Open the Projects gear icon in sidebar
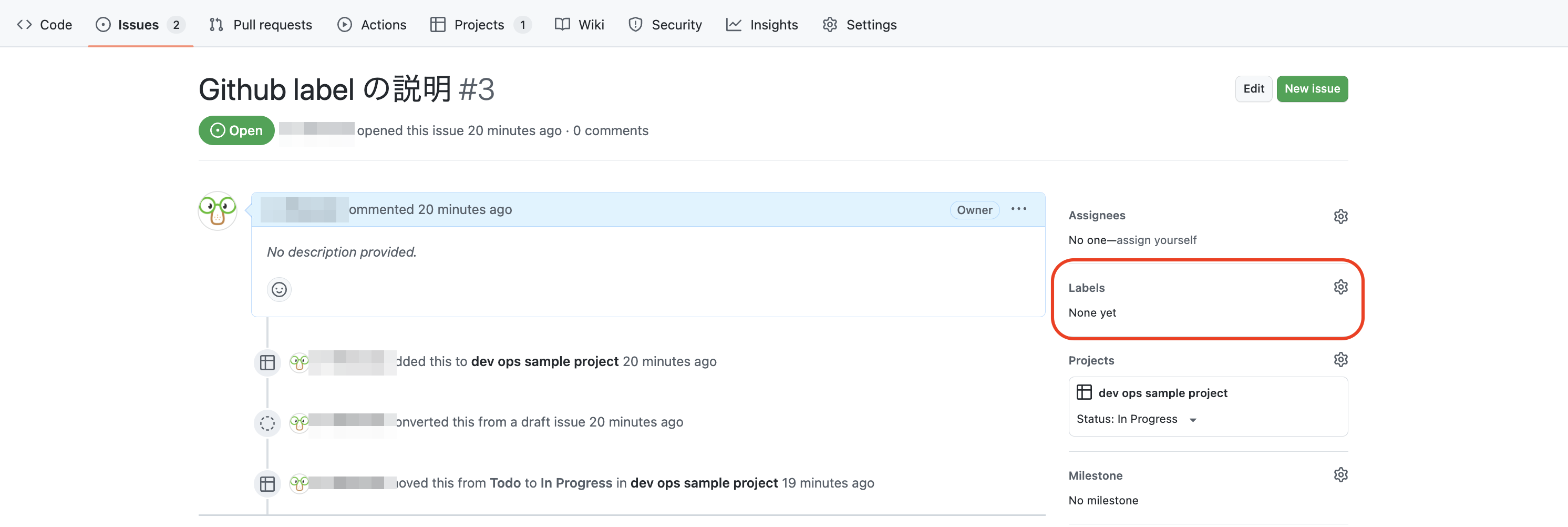1568x527 pixels. [x=1340, y=359]
